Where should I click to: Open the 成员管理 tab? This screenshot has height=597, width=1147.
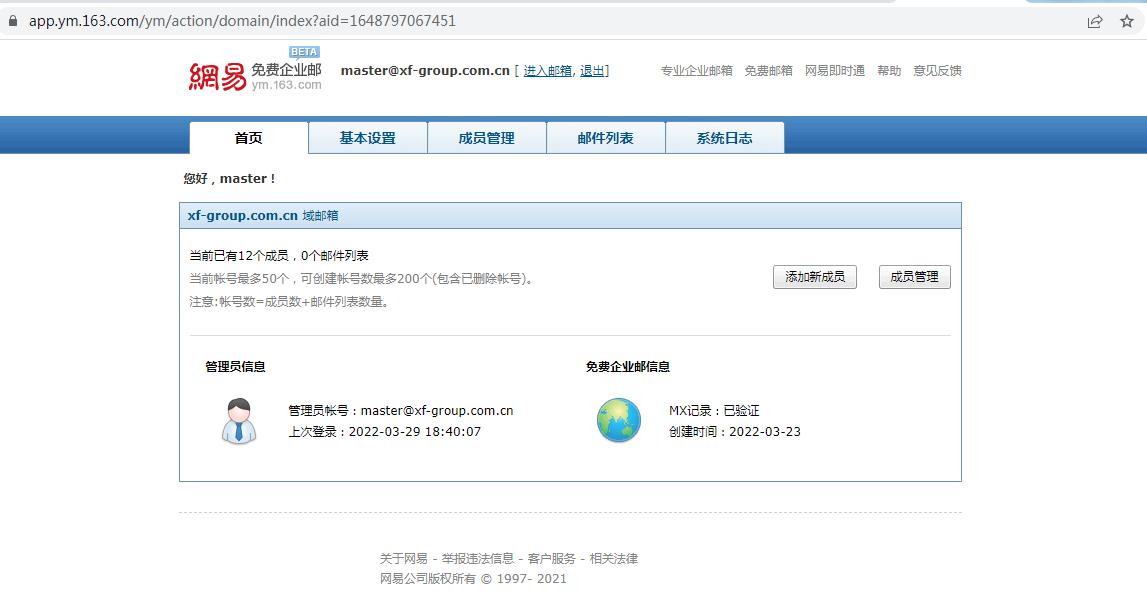[486, 138]
